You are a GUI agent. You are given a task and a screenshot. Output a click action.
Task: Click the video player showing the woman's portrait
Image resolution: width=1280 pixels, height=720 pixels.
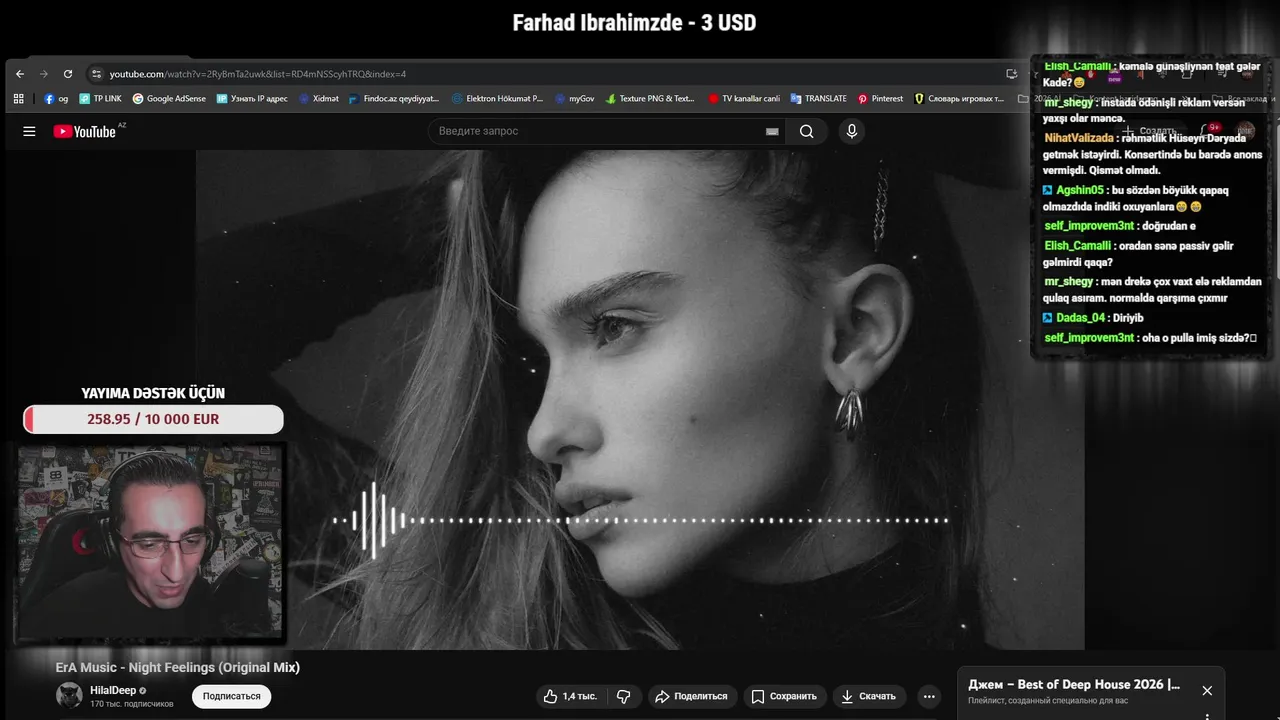[x=640, y=400]
